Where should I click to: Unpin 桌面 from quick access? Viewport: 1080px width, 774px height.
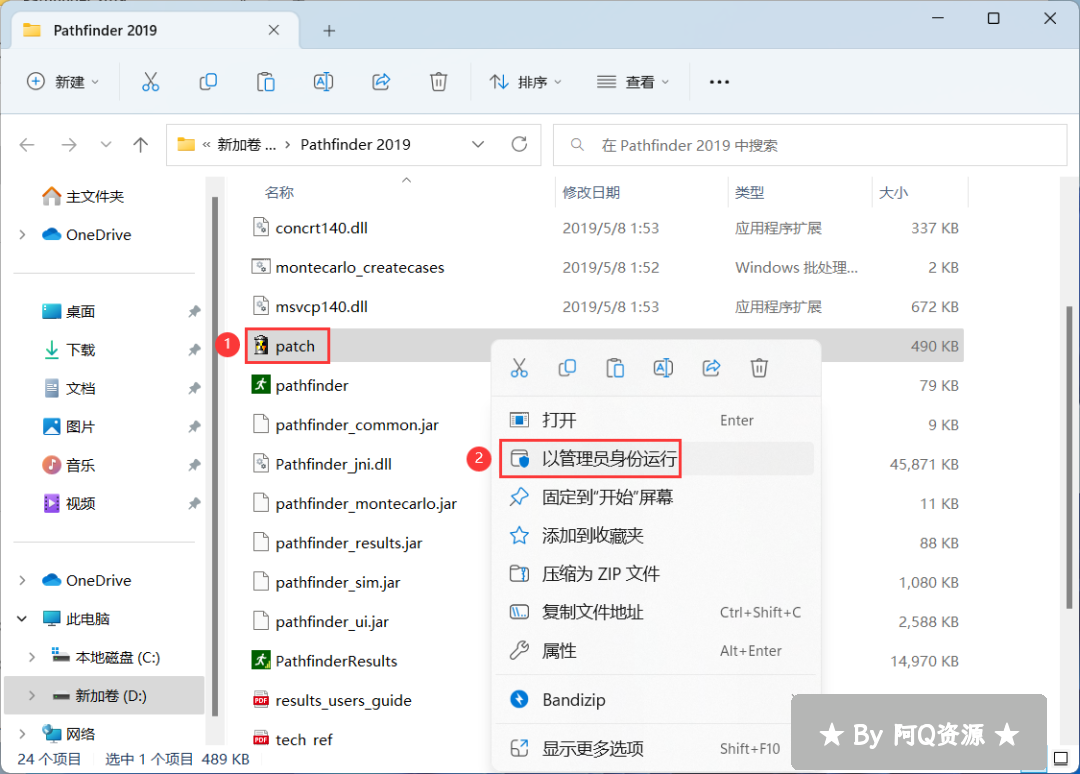click(x=194, y=311)
